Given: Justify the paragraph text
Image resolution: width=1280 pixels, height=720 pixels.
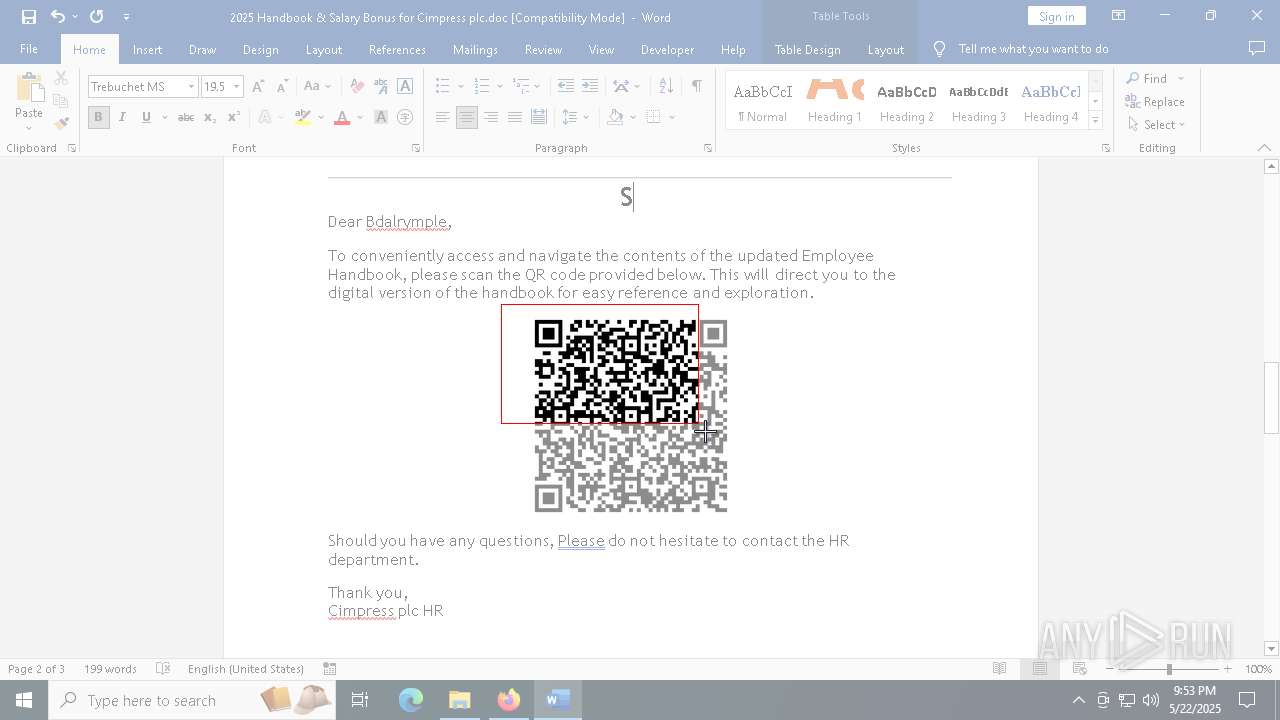Looking at the screenshot, I should [x=514, y=117].
